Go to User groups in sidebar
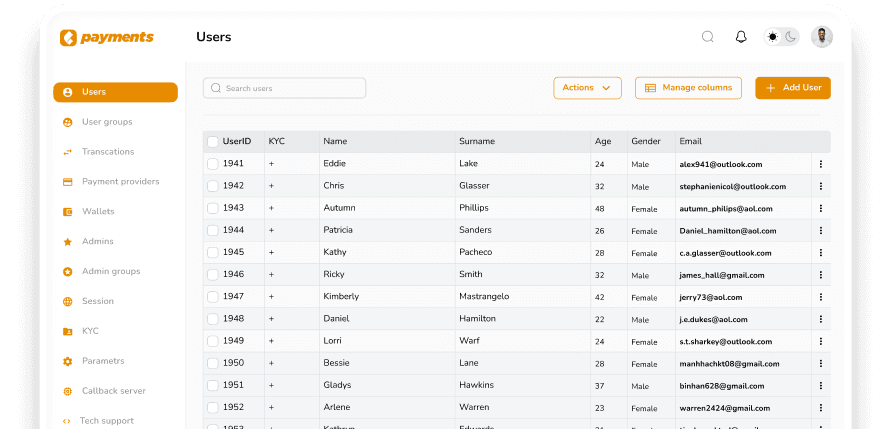Screen dimensions: 893x429 (x=106, y=122)
